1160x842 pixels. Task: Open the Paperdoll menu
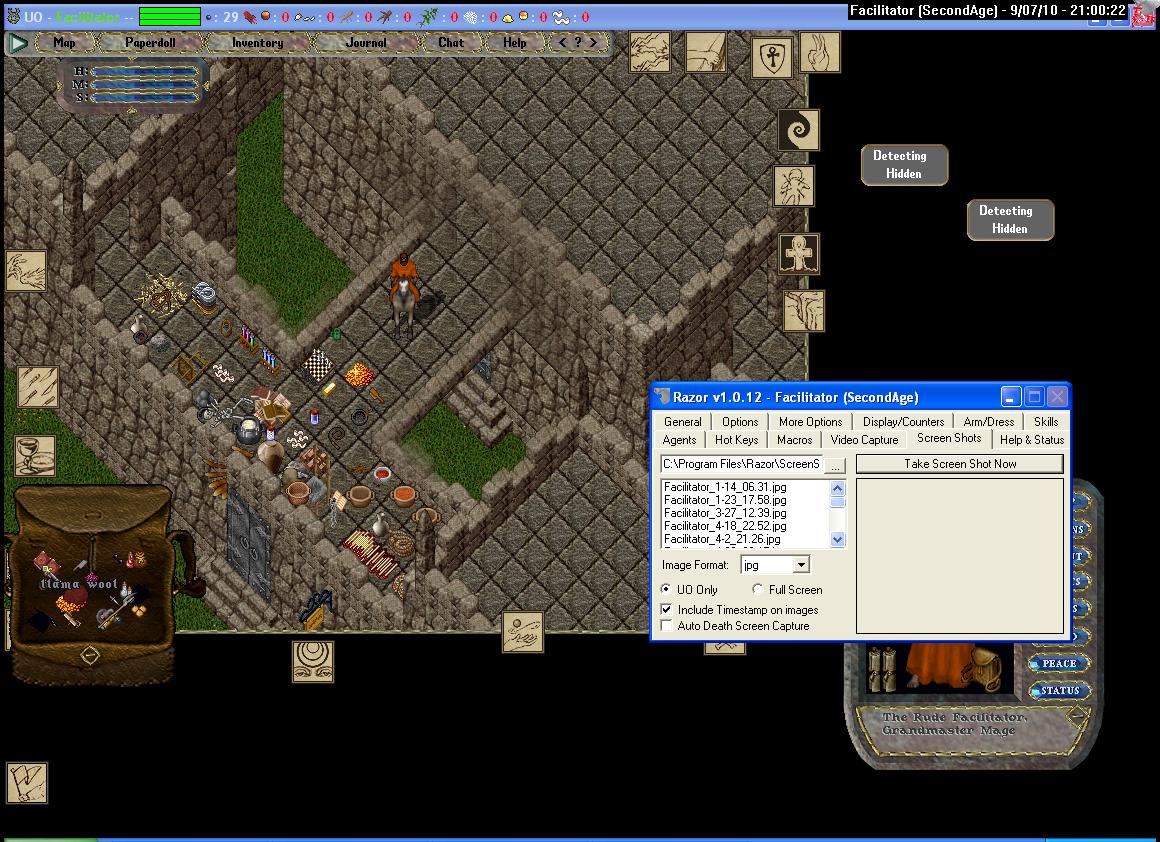click(148, 43)
